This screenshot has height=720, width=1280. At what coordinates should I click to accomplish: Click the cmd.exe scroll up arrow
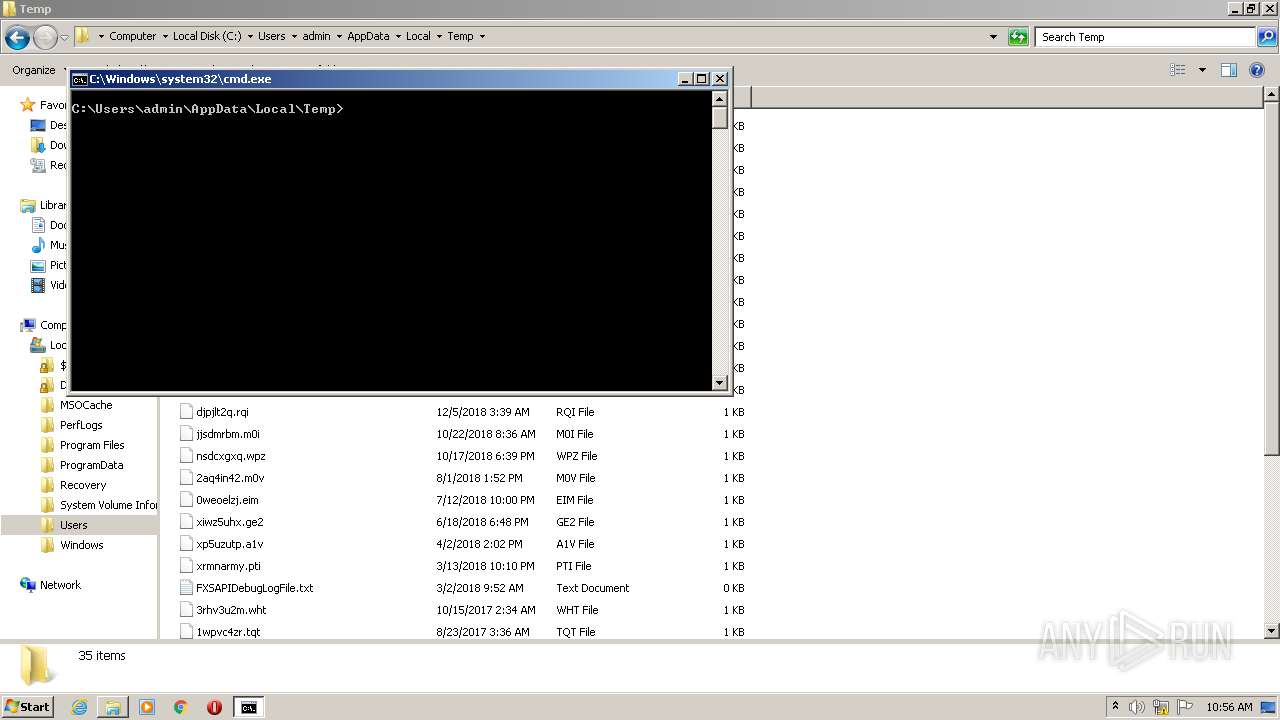pos(720,98)
